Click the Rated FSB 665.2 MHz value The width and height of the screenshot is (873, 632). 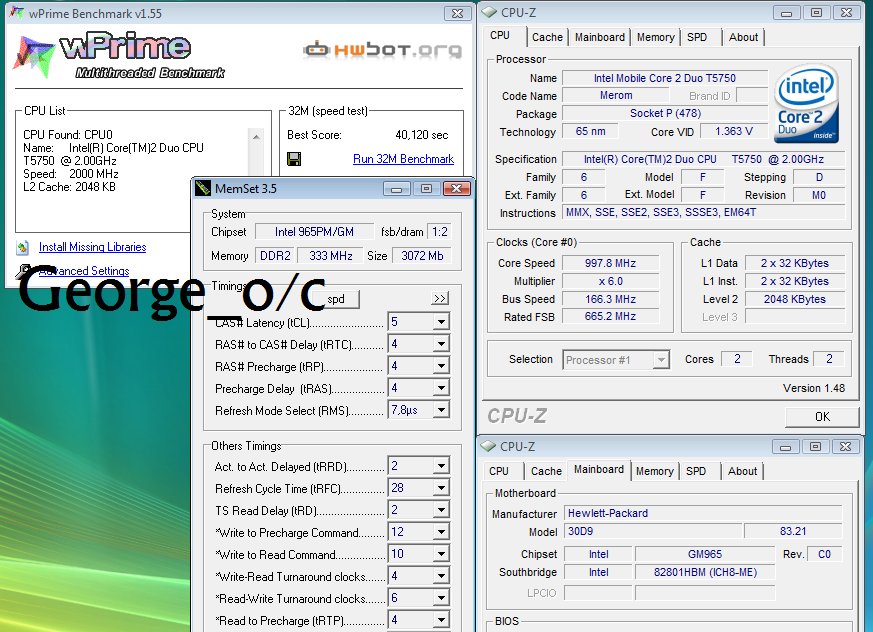coord(610,316)
